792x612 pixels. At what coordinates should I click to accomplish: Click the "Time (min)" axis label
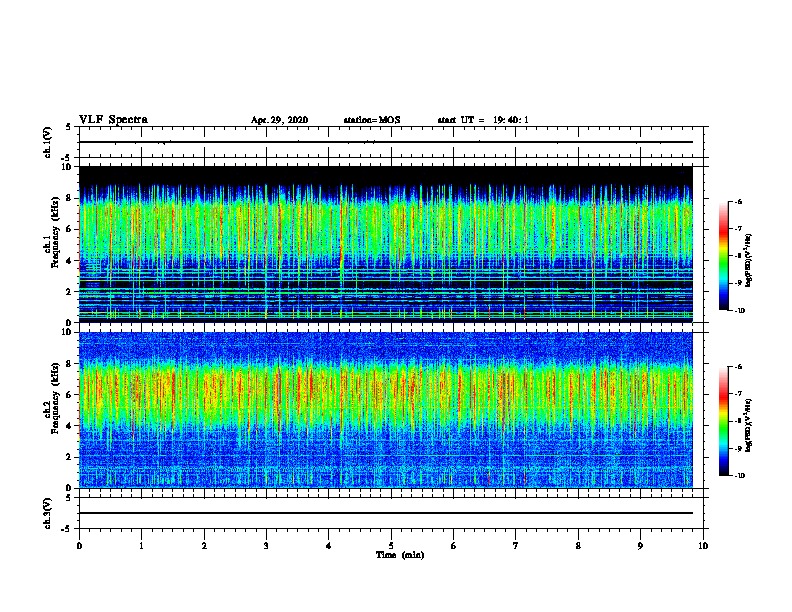click(400, 555)
